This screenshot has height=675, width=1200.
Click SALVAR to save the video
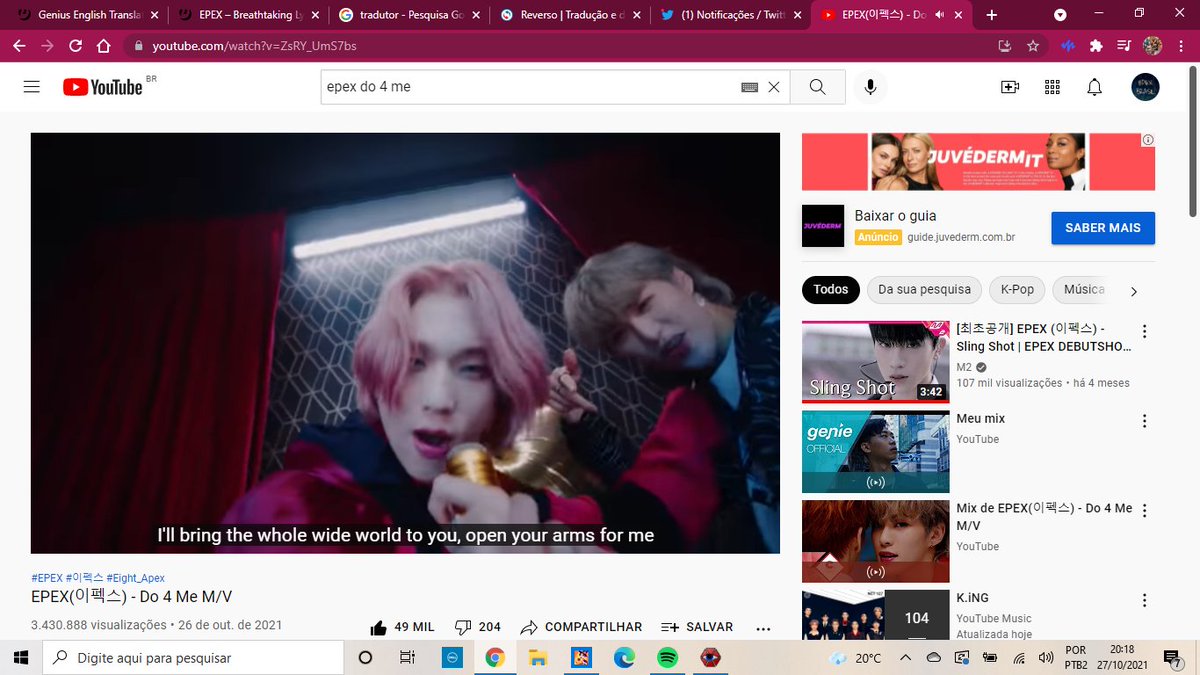pyautogui.click(x=697, y=627)
